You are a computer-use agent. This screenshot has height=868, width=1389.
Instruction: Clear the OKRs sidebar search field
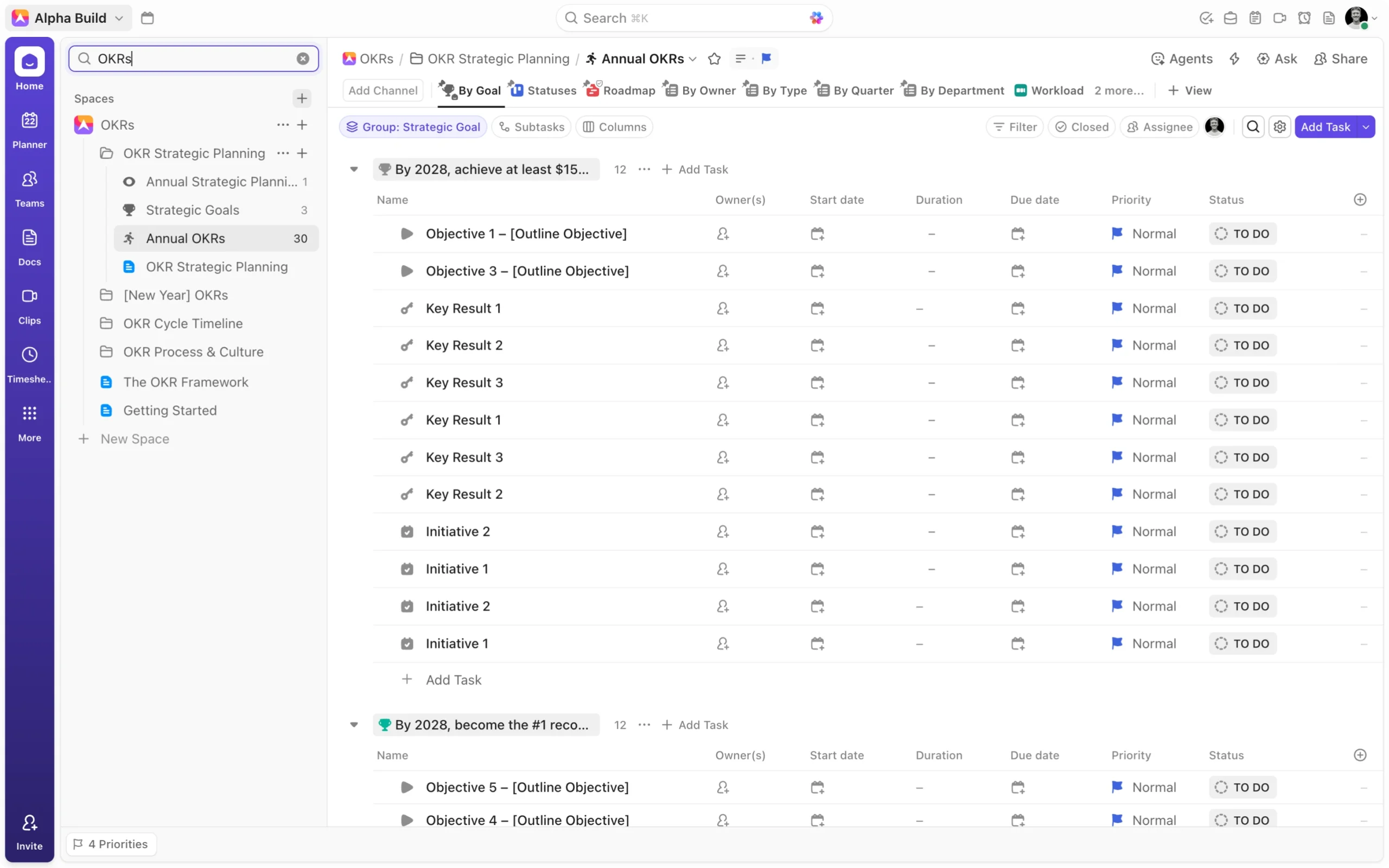tap(302, 59)
